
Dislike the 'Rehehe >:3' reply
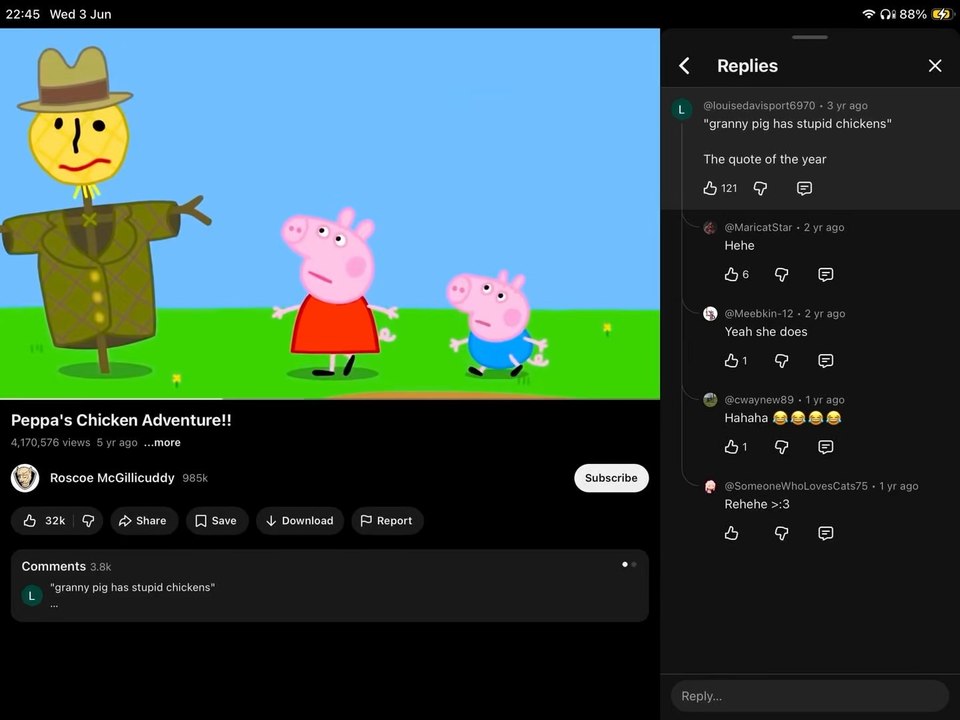coord(781,533)
